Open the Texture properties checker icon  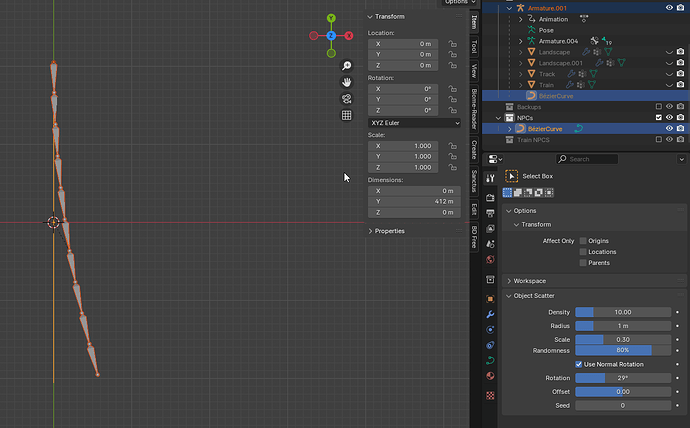490,395
